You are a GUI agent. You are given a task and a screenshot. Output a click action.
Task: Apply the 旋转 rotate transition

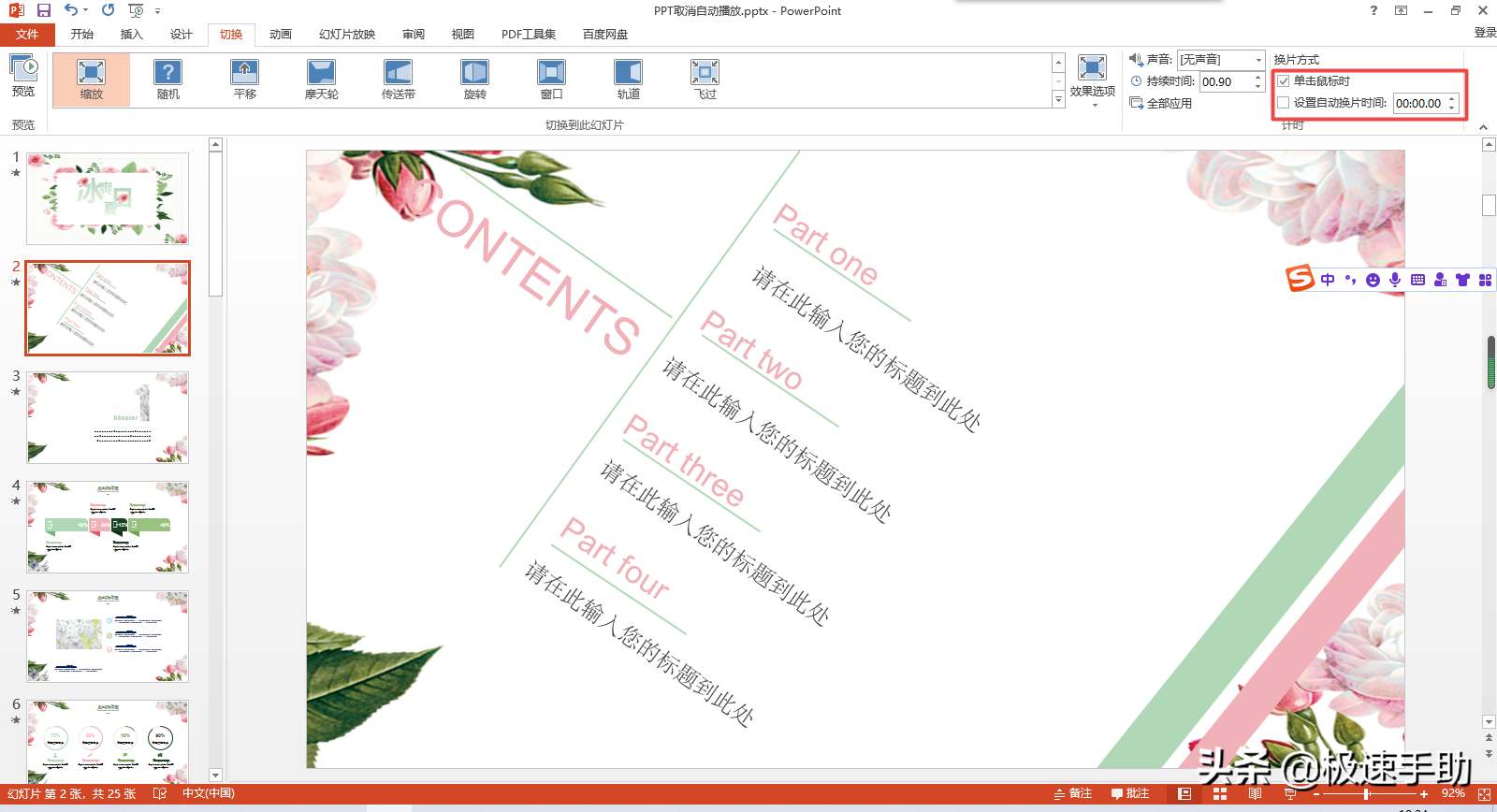pyautogui.click(x=475, y=80)
